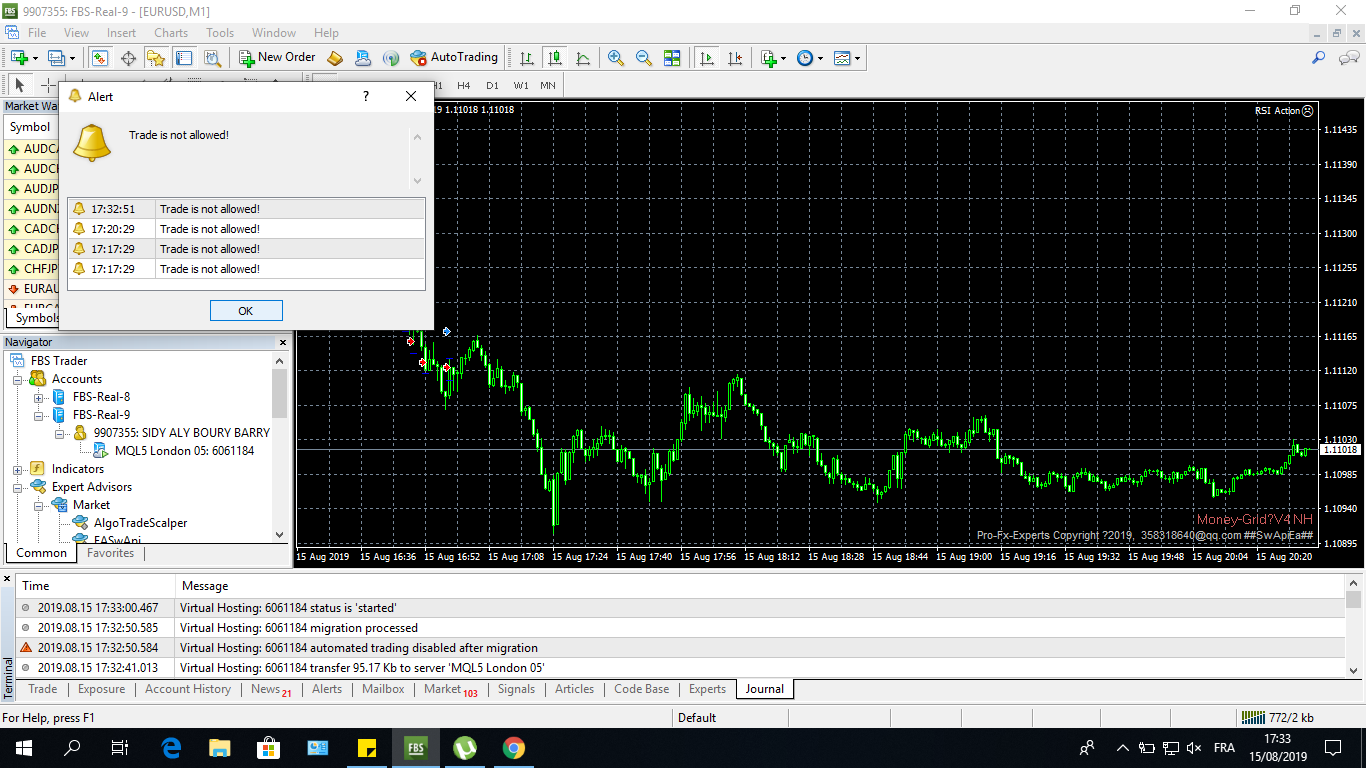Select the AlgoTradeScalper expert advisor

[140, 523]
